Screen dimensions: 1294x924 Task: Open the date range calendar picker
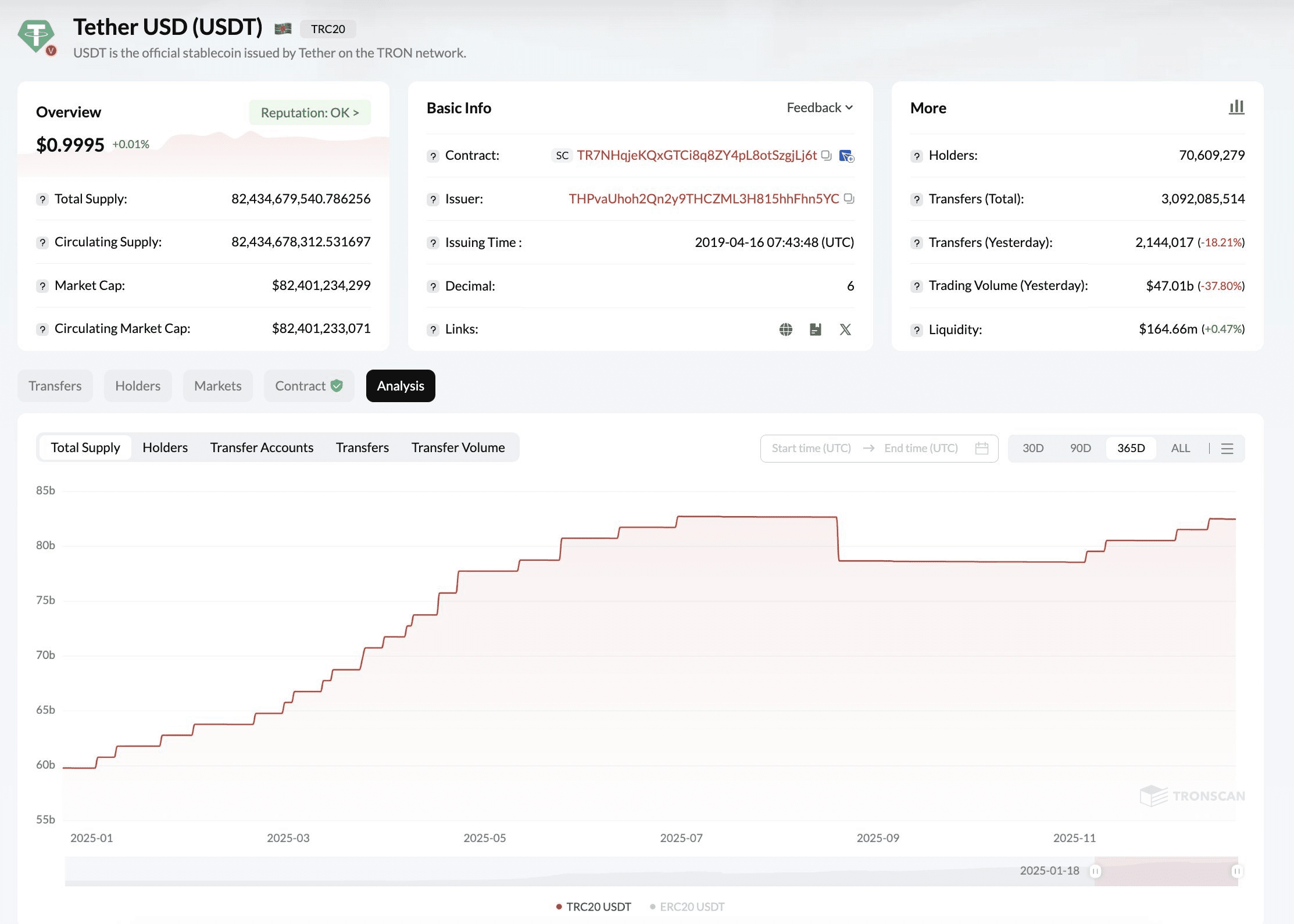982,448
